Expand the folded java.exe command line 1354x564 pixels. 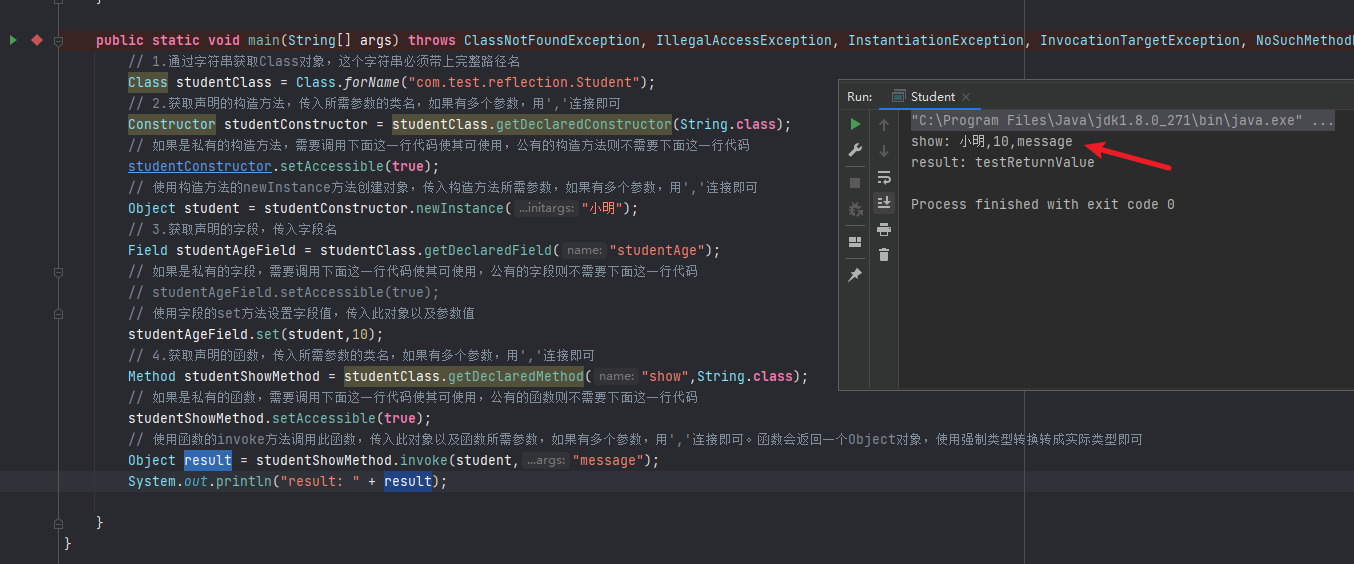[1322, 121]
